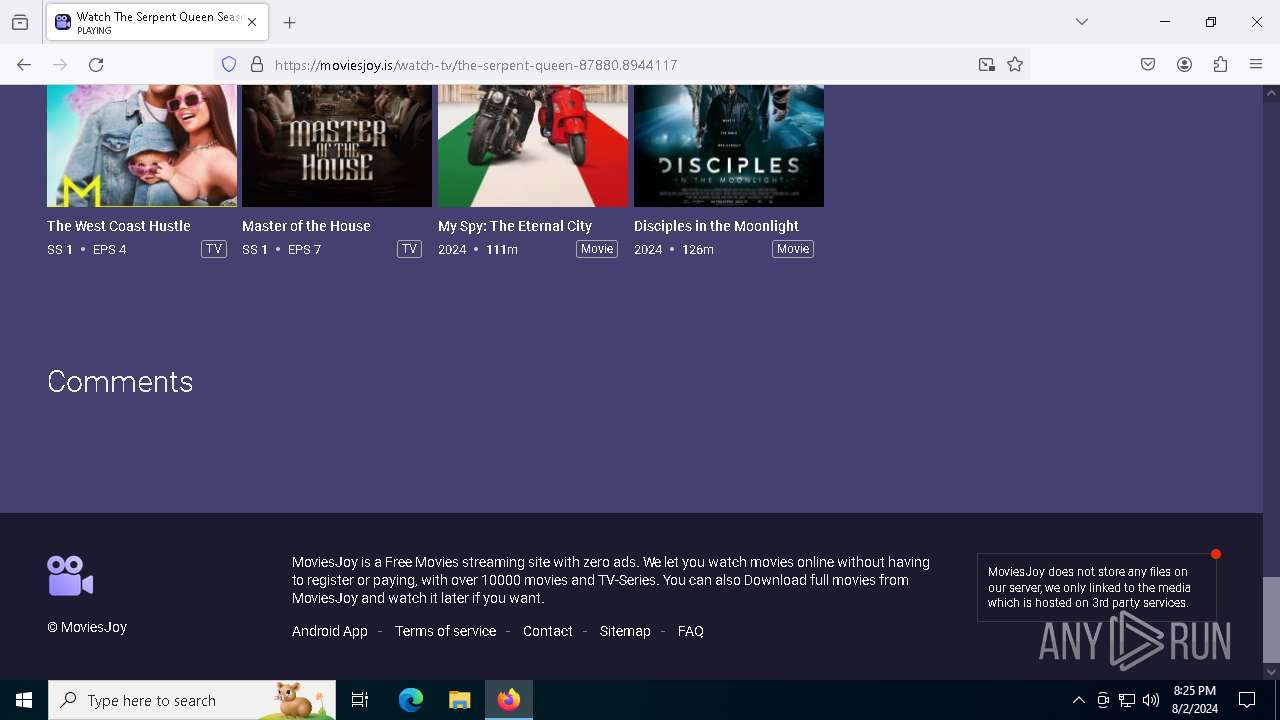Image resolution: width=1280 pixels, height=720 pixels.
Task: Click scrollbar up arrow
Action: [x=1271, y=93]
